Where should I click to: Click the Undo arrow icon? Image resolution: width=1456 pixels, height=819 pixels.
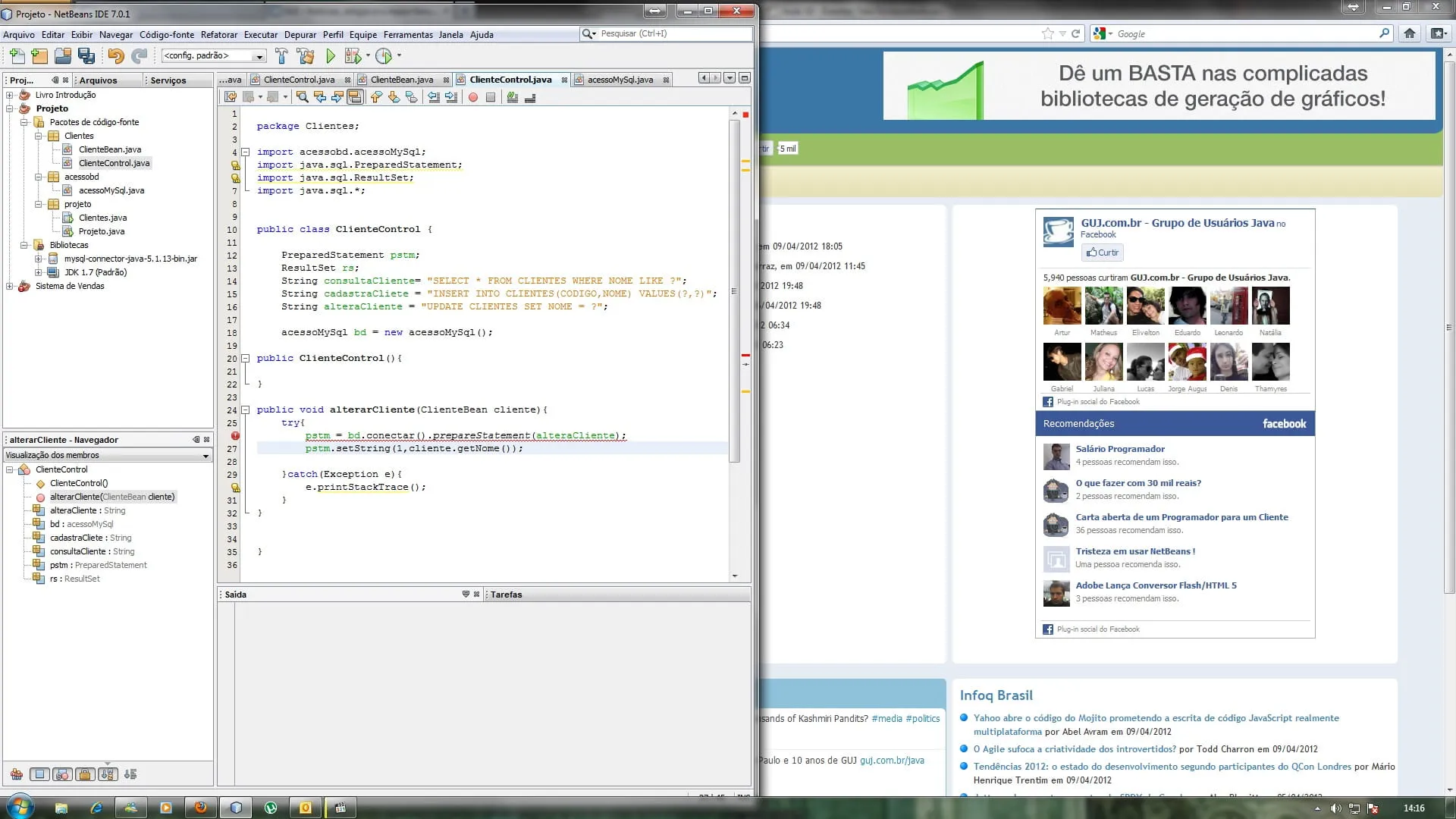(x=115, y=55)
